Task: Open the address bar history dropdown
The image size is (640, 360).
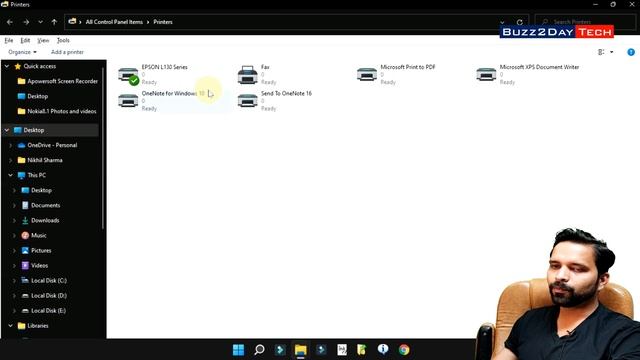Action: 502,22
